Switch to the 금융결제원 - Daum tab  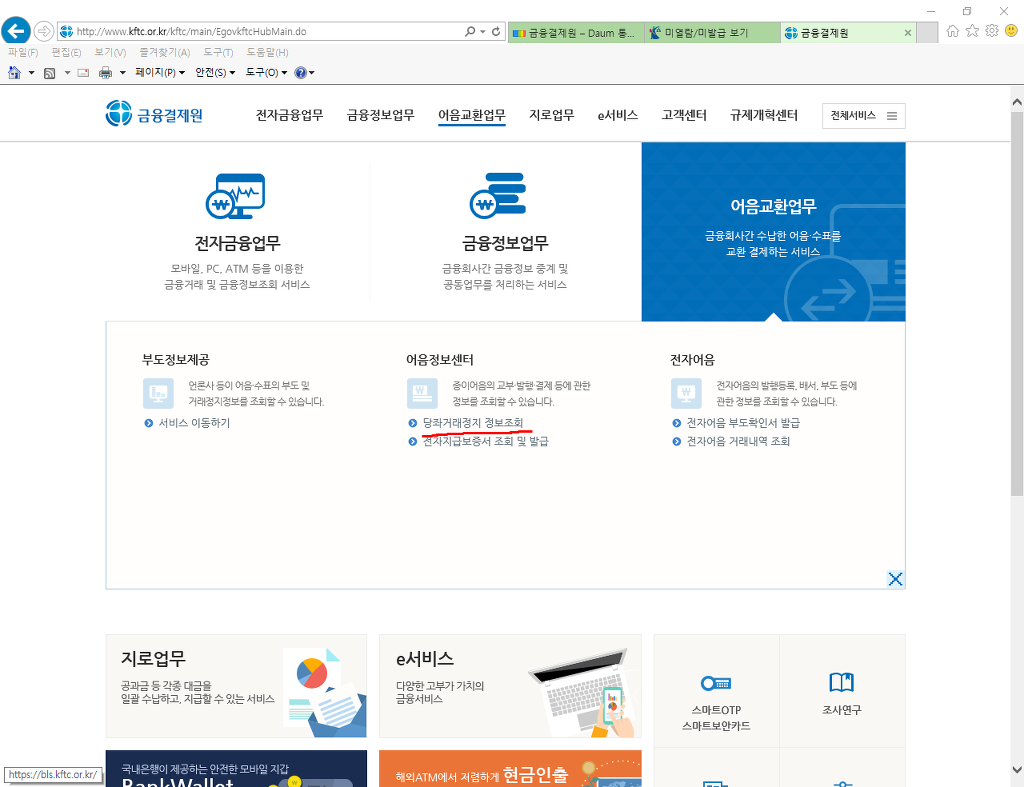click(x=575, y=33)
